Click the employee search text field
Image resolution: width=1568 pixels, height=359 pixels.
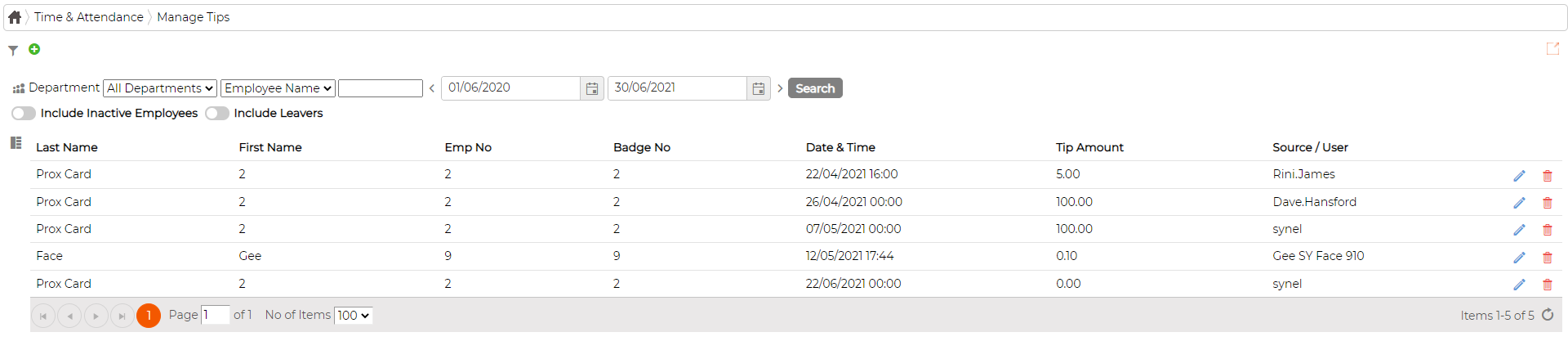click(381, 88)
